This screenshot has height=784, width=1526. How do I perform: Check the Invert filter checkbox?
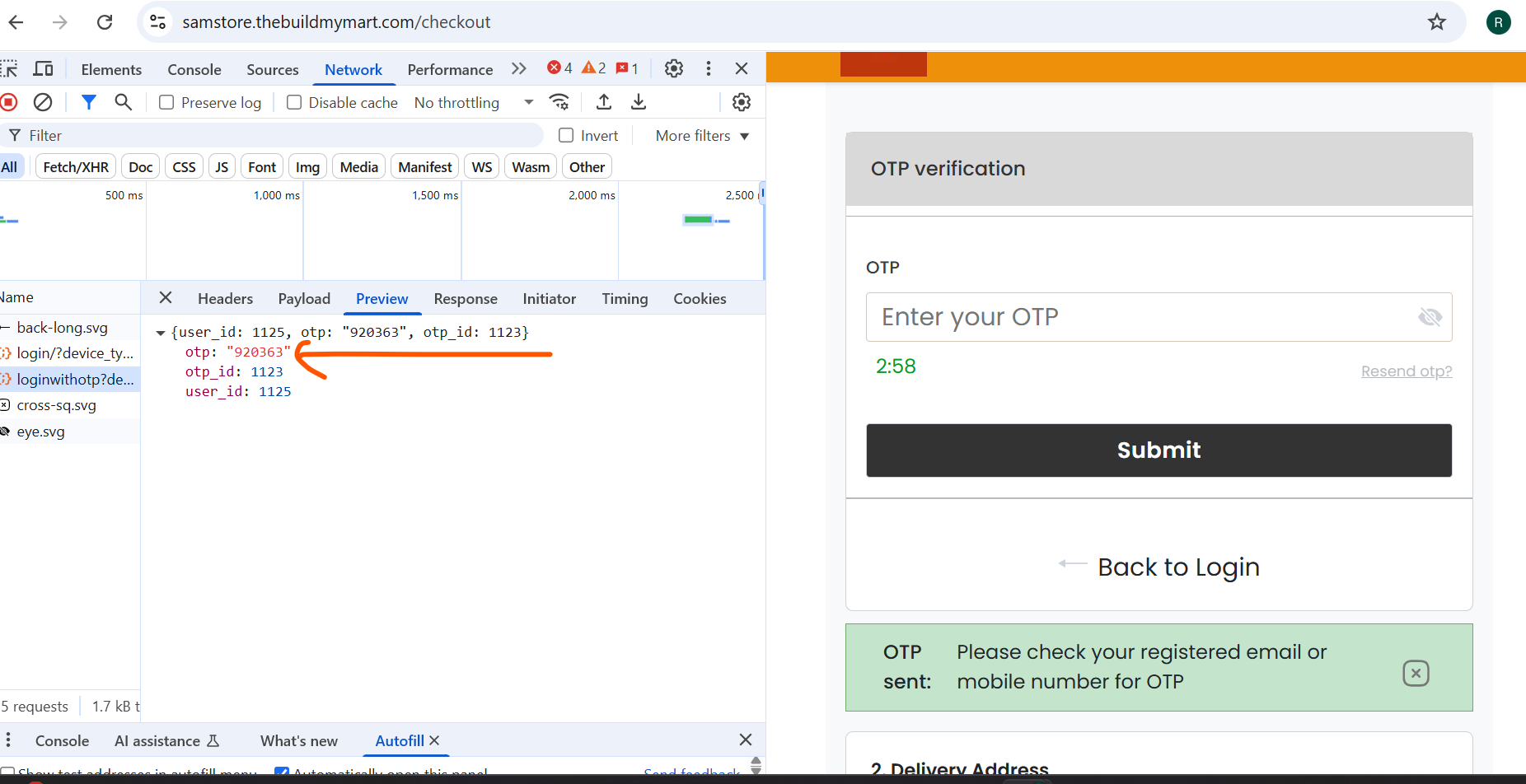pos(566,135)
